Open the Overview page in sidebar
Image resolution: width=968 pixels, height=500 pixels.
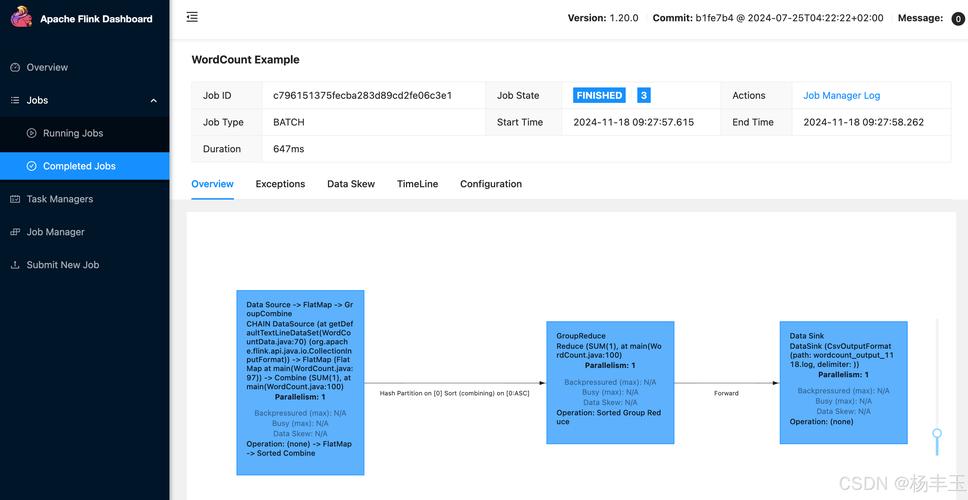[85, 67]
